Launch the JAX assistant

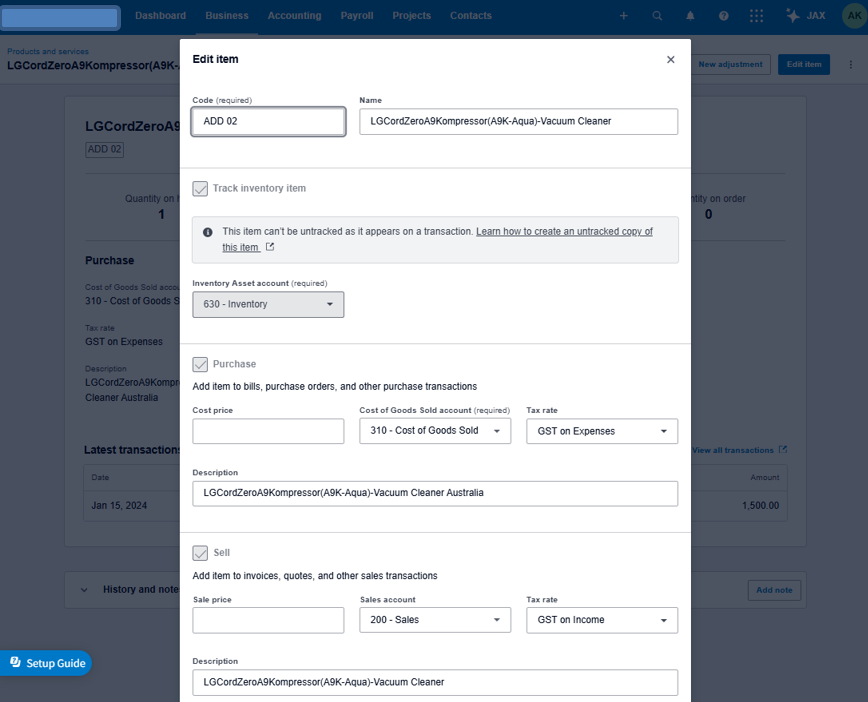pyautogui.click(x=806, y=16)
